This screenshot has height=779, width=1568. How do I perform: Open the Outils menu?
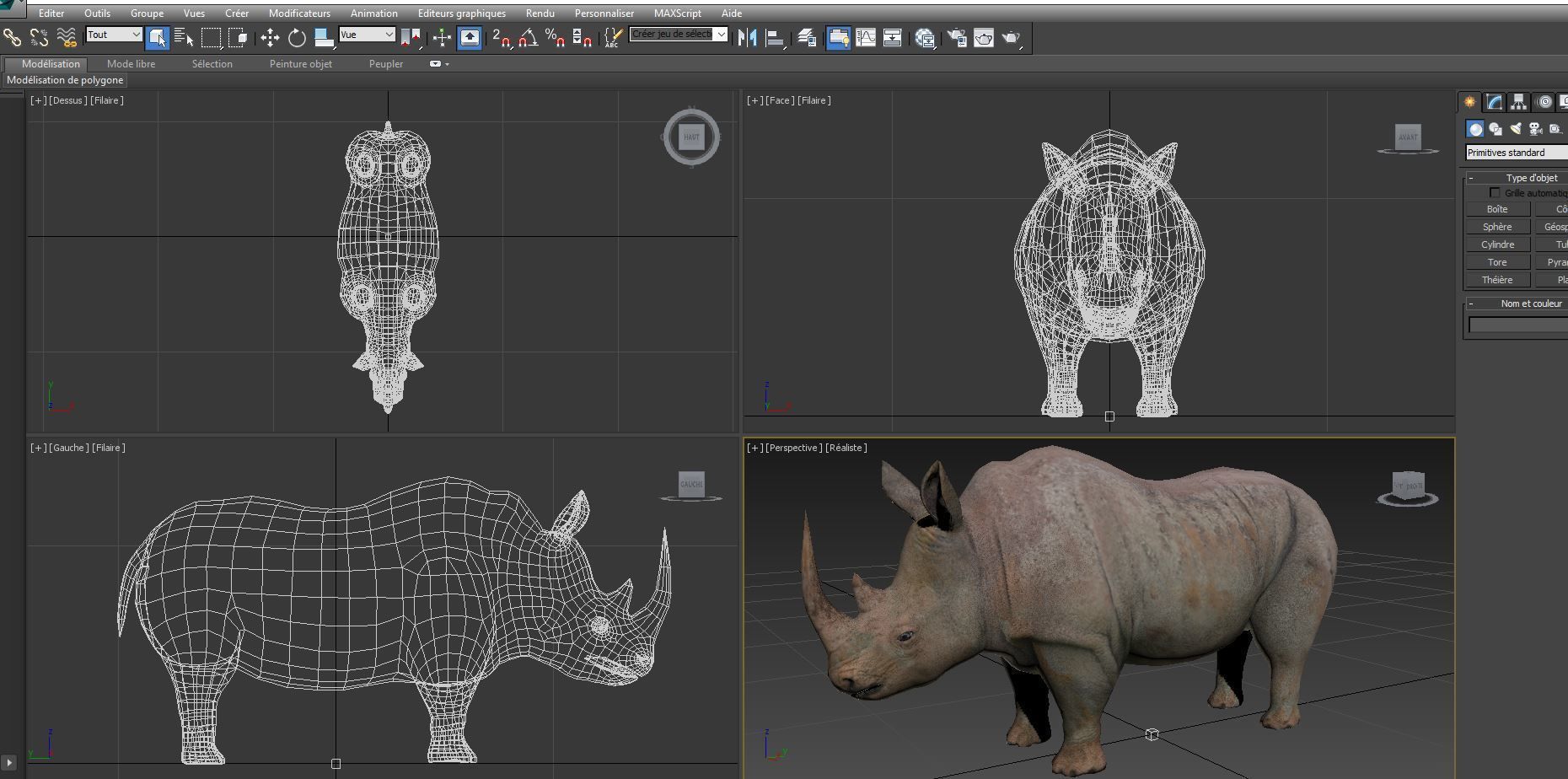pyautogui.click(x=97, y=13)
